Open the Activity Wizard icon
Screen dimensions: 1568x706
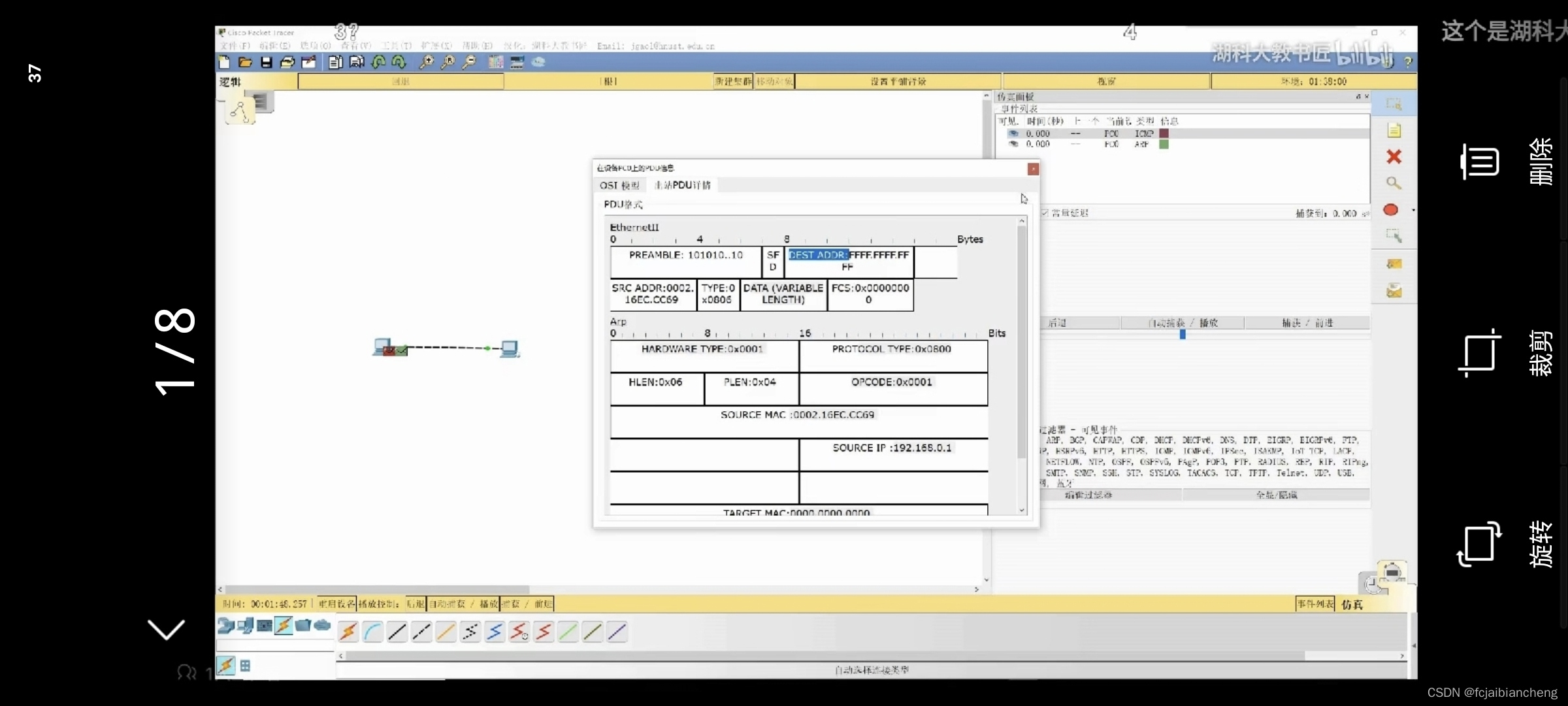[x=308, y=62]
